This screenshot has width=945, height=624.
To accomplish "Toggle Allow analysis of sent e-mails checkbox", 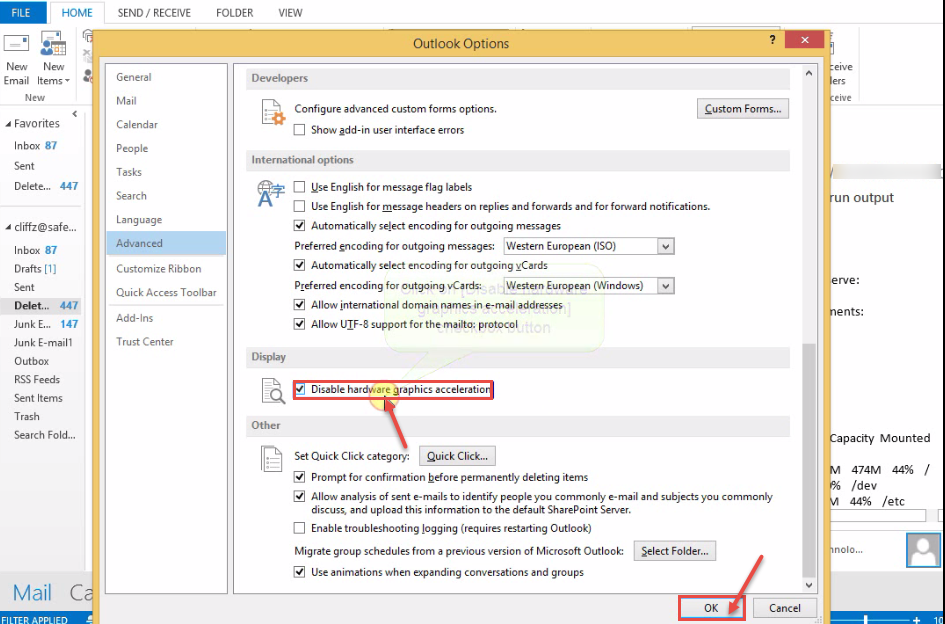I will click(299, 496).
